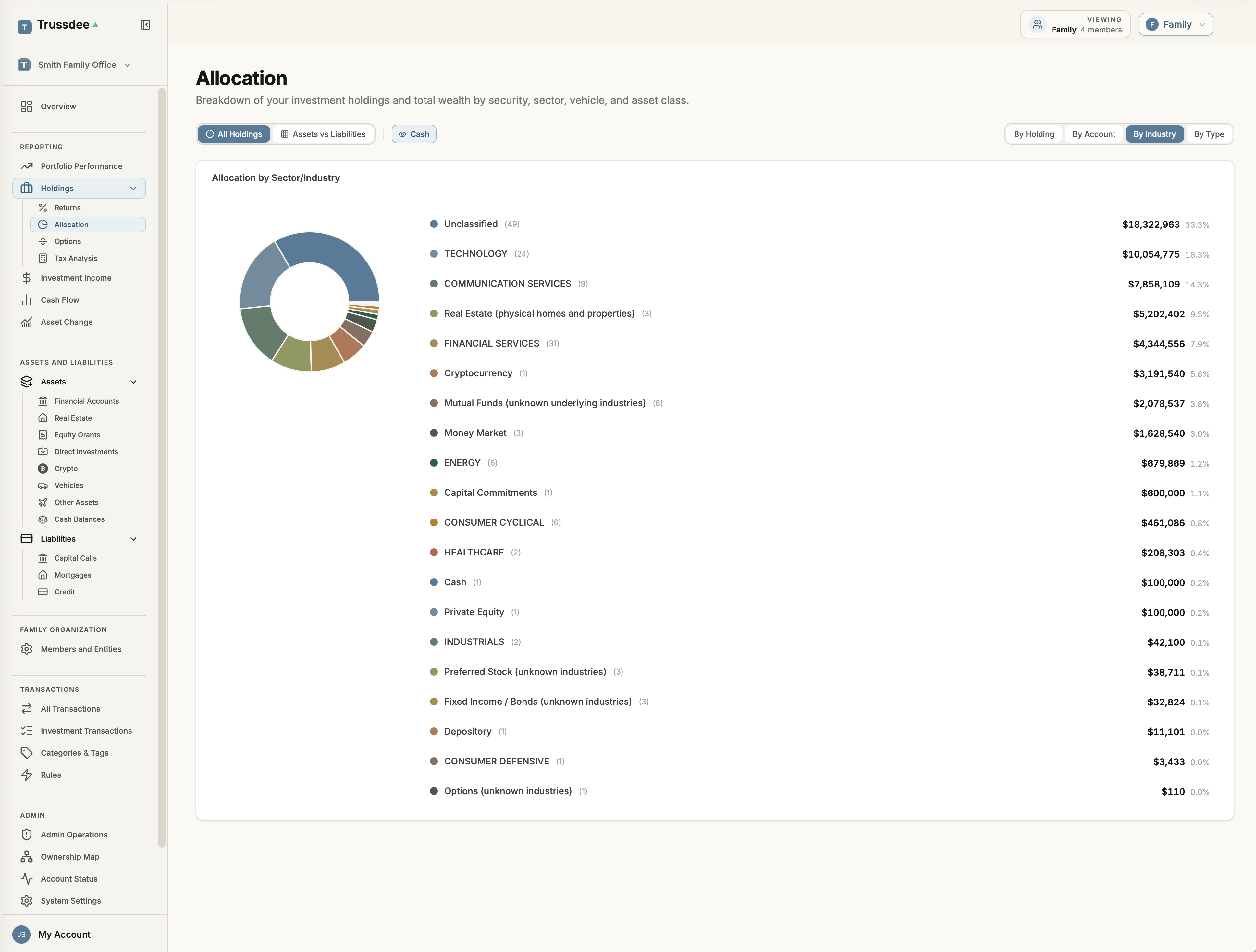This screenshot has height=952, width=1256.
Task: Open Rules lightning bolt icon
Action: (27, 775)
